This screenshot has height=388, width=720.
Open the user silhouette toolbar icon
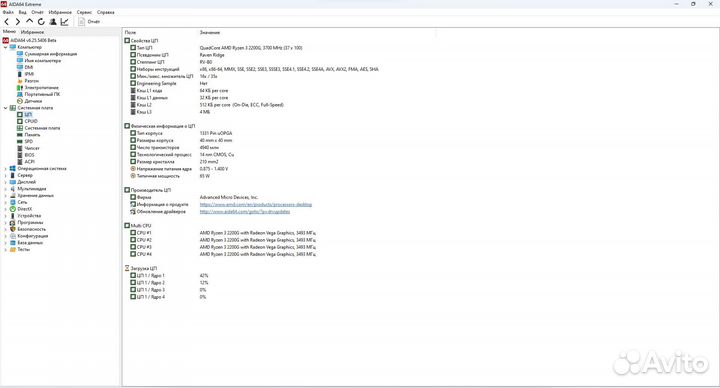click(x=53, y=22)
